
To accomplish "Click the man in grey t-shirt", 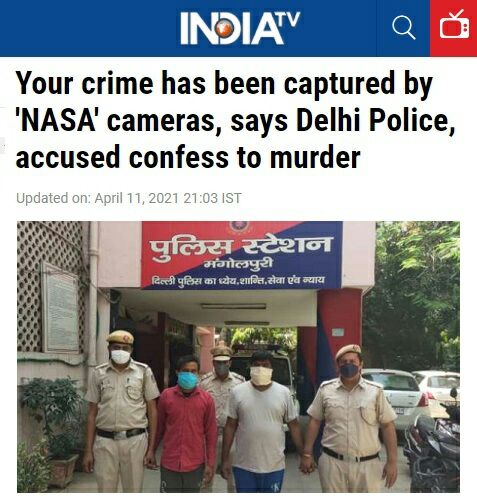I will (x=262, y=422).
